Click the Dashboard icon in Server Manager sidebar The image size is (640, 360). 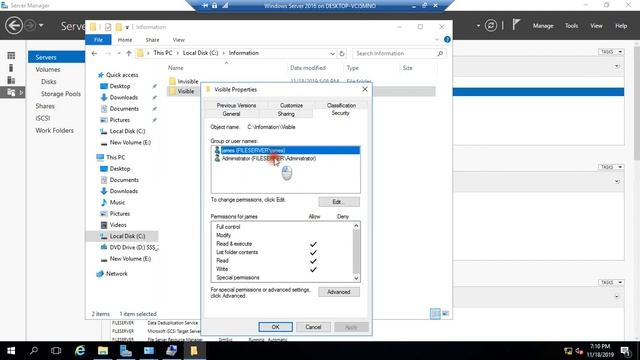point(11,56)
